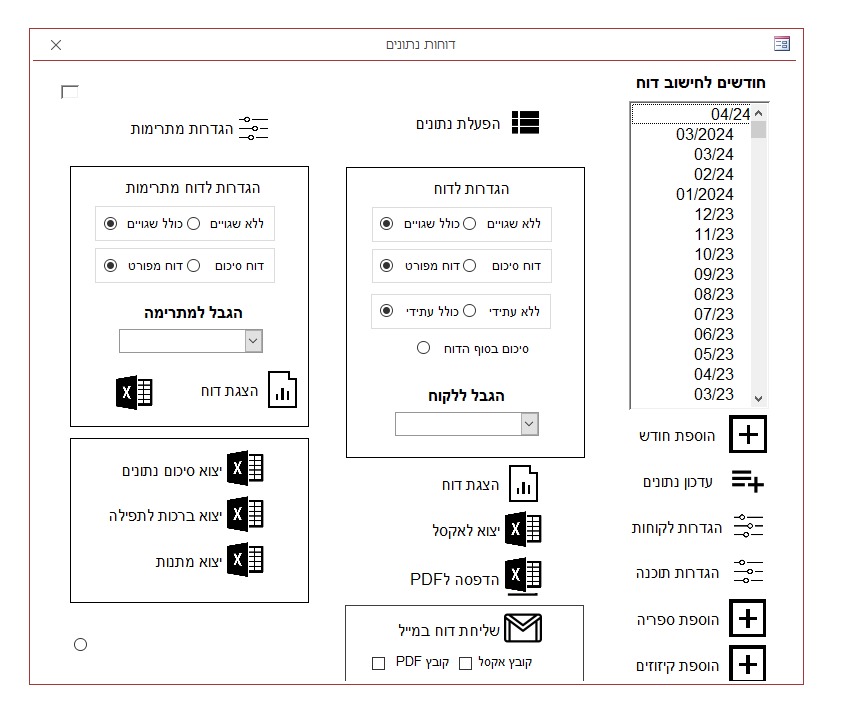Viewport: 852px width, 717px height.
Task: Click Excel icon in הגדרות לדוח מתרימות panel
Action: coord(134,392)
